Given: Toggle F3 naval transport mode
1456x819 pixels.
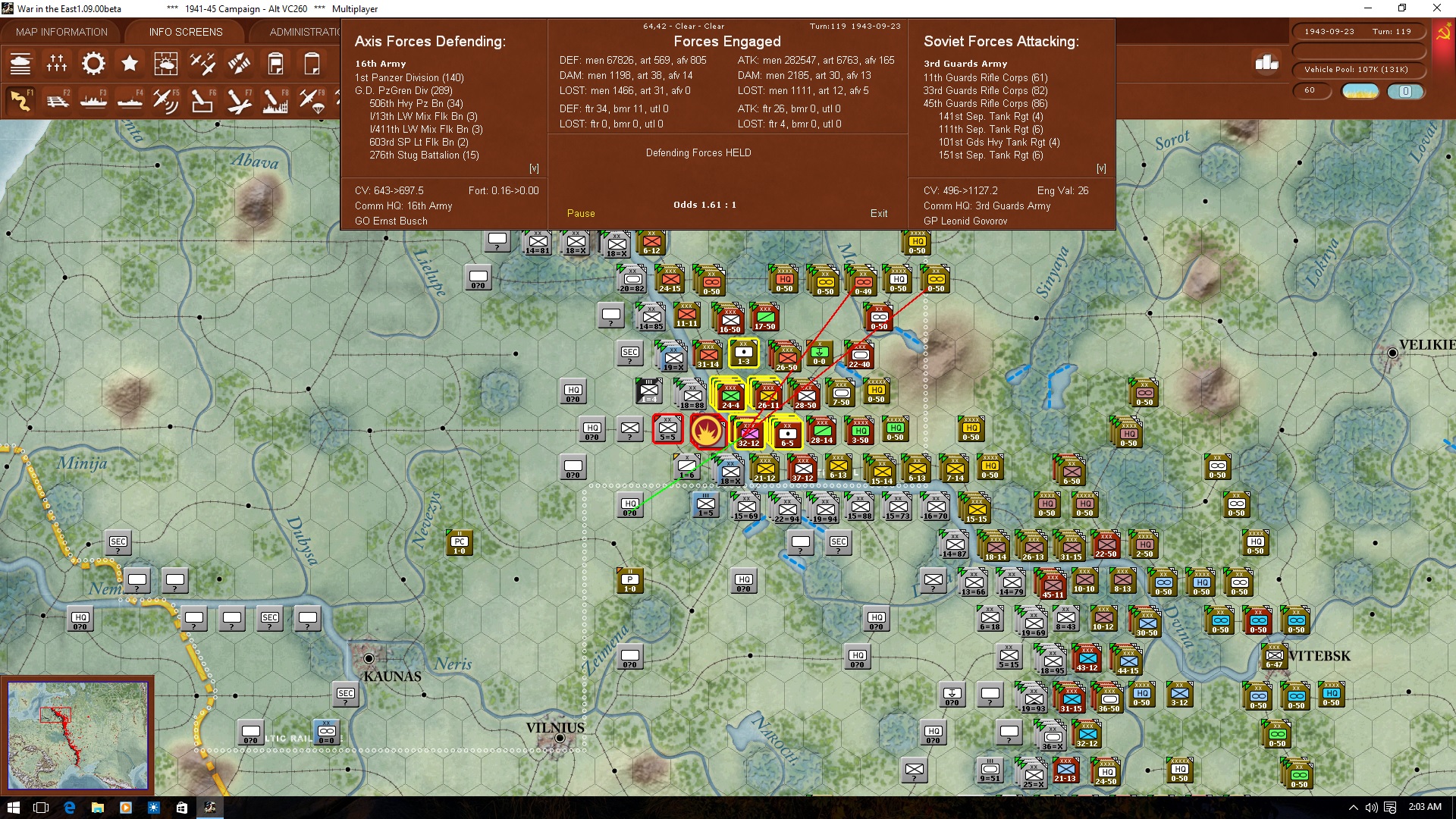Looking at the screenshot, I should pyautogui.click(x=93, y=100).
